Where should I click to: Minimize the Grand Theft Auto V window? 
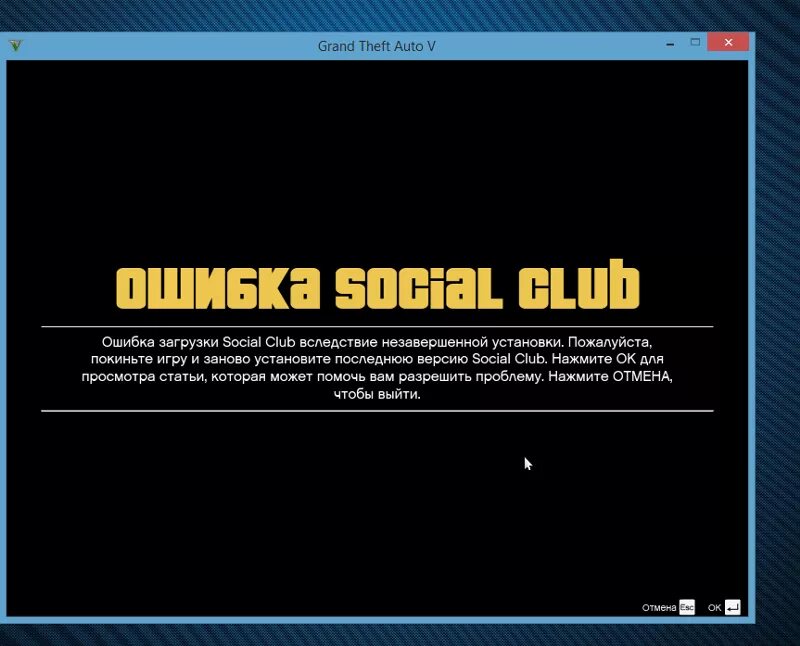[670, 44]
